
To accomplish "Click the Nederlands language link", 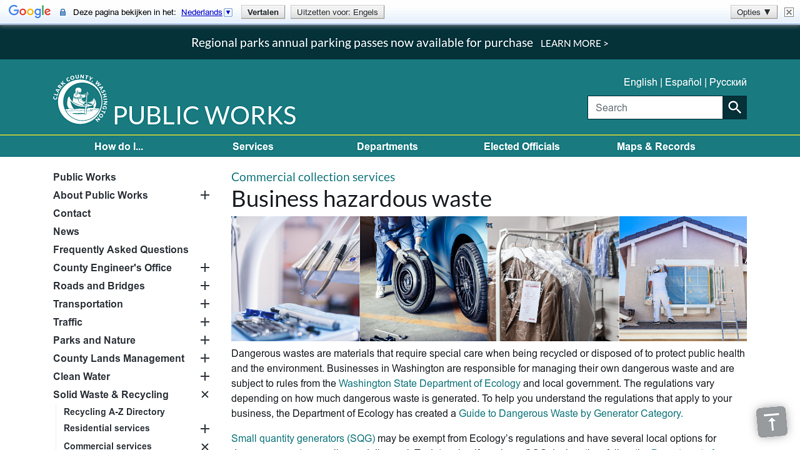I will click(202, 12).
